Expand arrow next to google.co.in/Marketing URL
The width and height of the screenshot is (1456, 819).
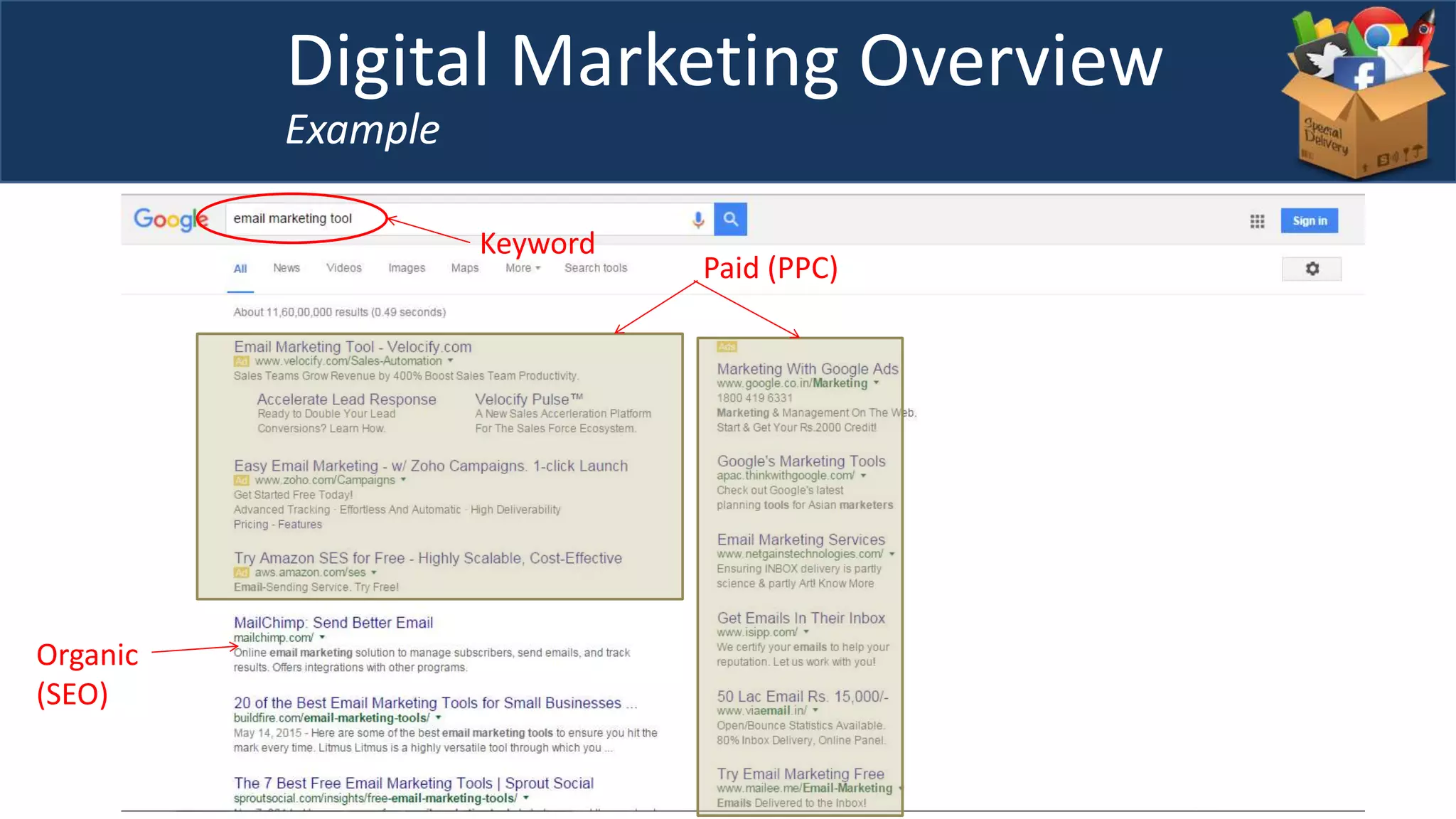pos(877,383)
